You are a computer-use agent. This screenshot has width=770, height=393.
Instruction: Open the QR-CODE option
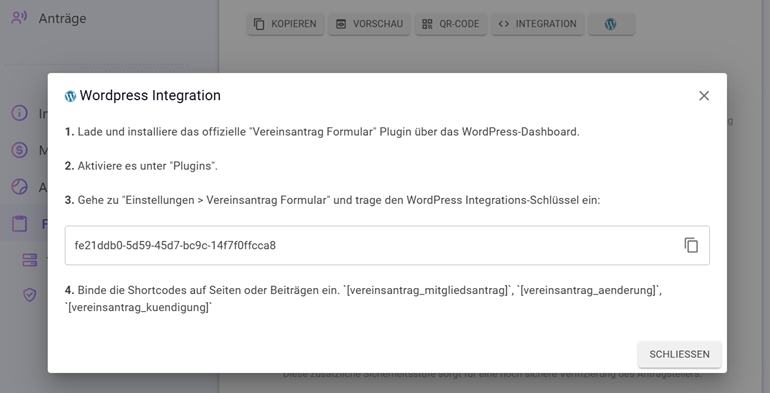click(x=450, y=24)
